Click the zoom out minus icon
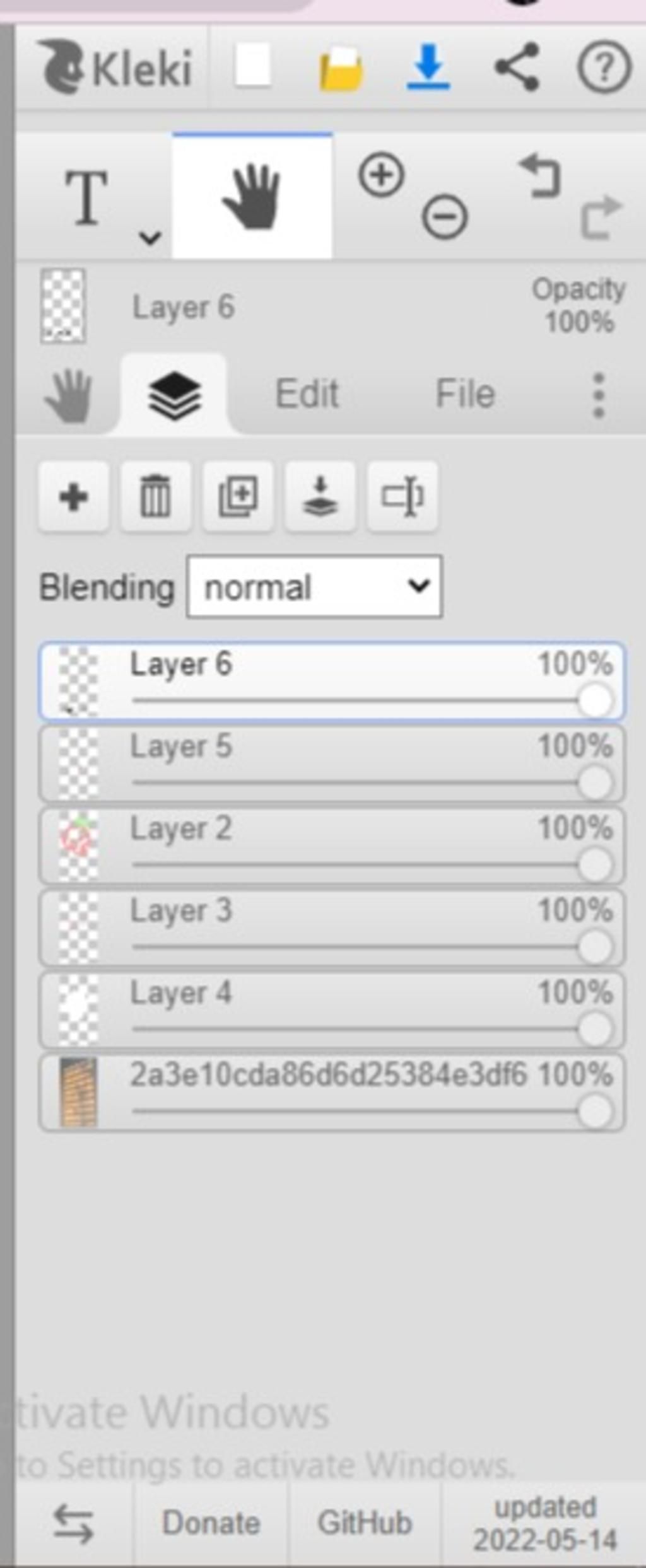The image size is (646, 1568). [445, 218]
